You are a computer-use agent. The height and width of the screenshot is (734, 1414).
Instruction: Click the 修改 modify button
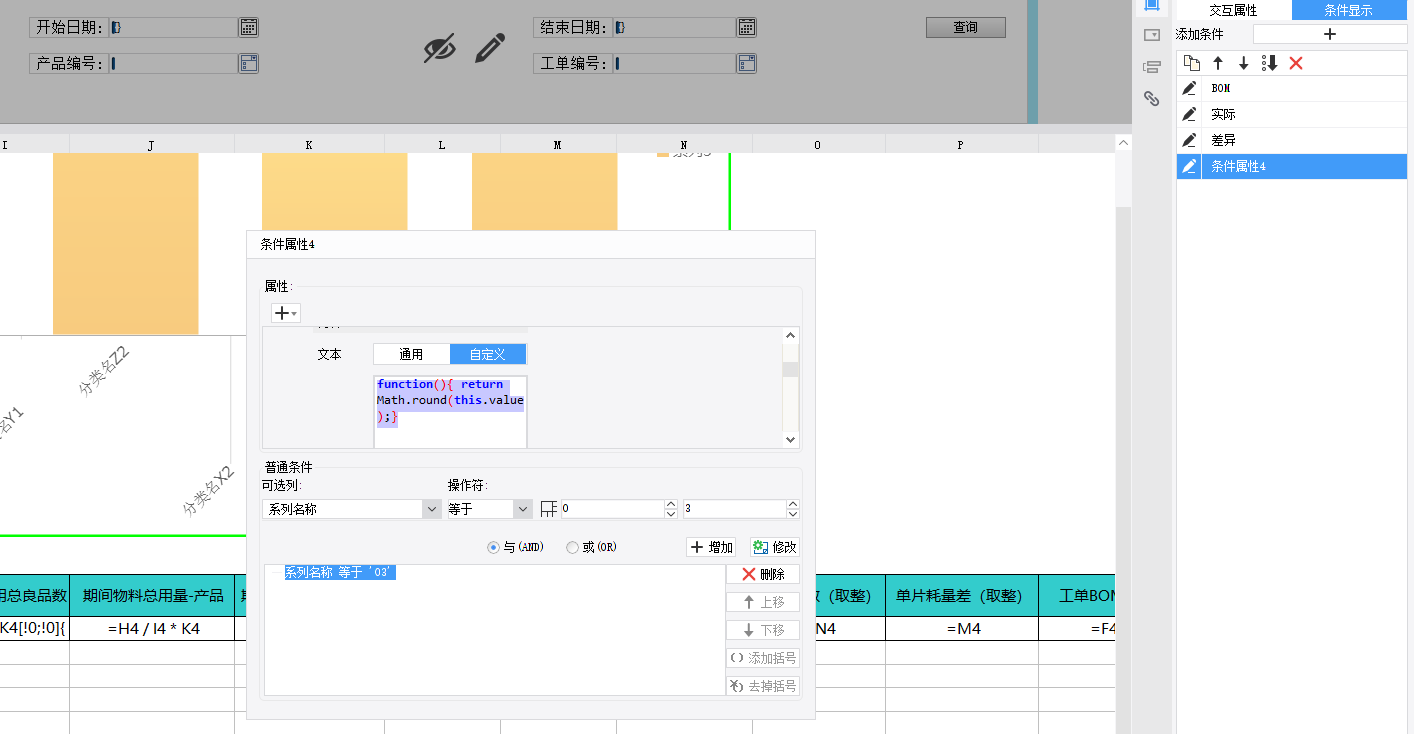point(775,547)
